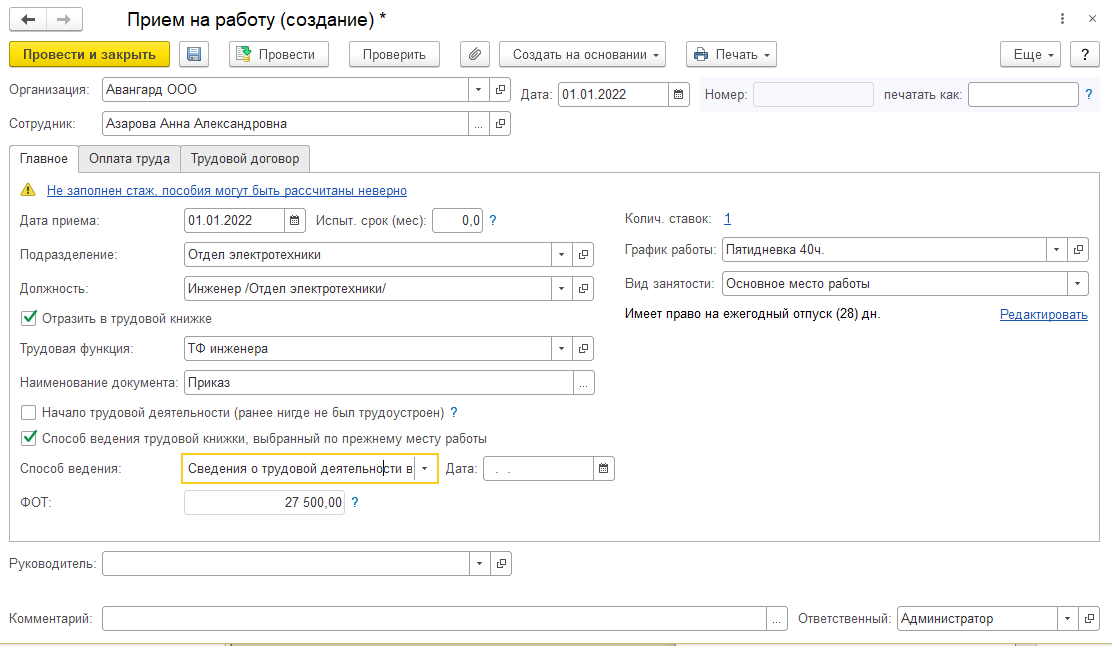This screenshot has width=1112, height=646.
Task: Open calendar picker for document Дата
Action: [x=679, y=94]
